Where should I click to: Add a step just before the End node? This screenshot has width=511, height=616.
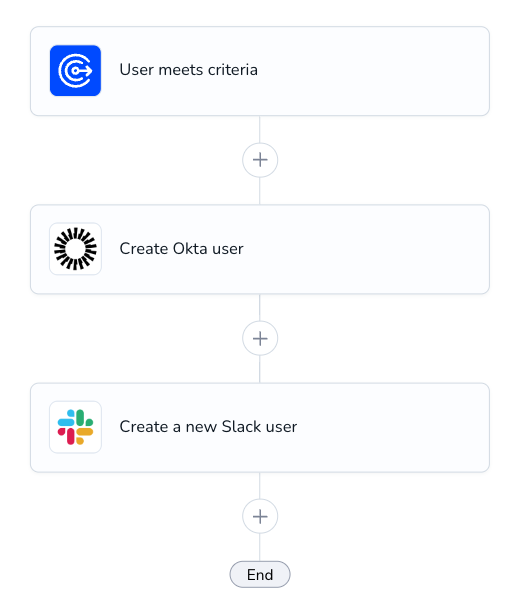coord(260,516)
